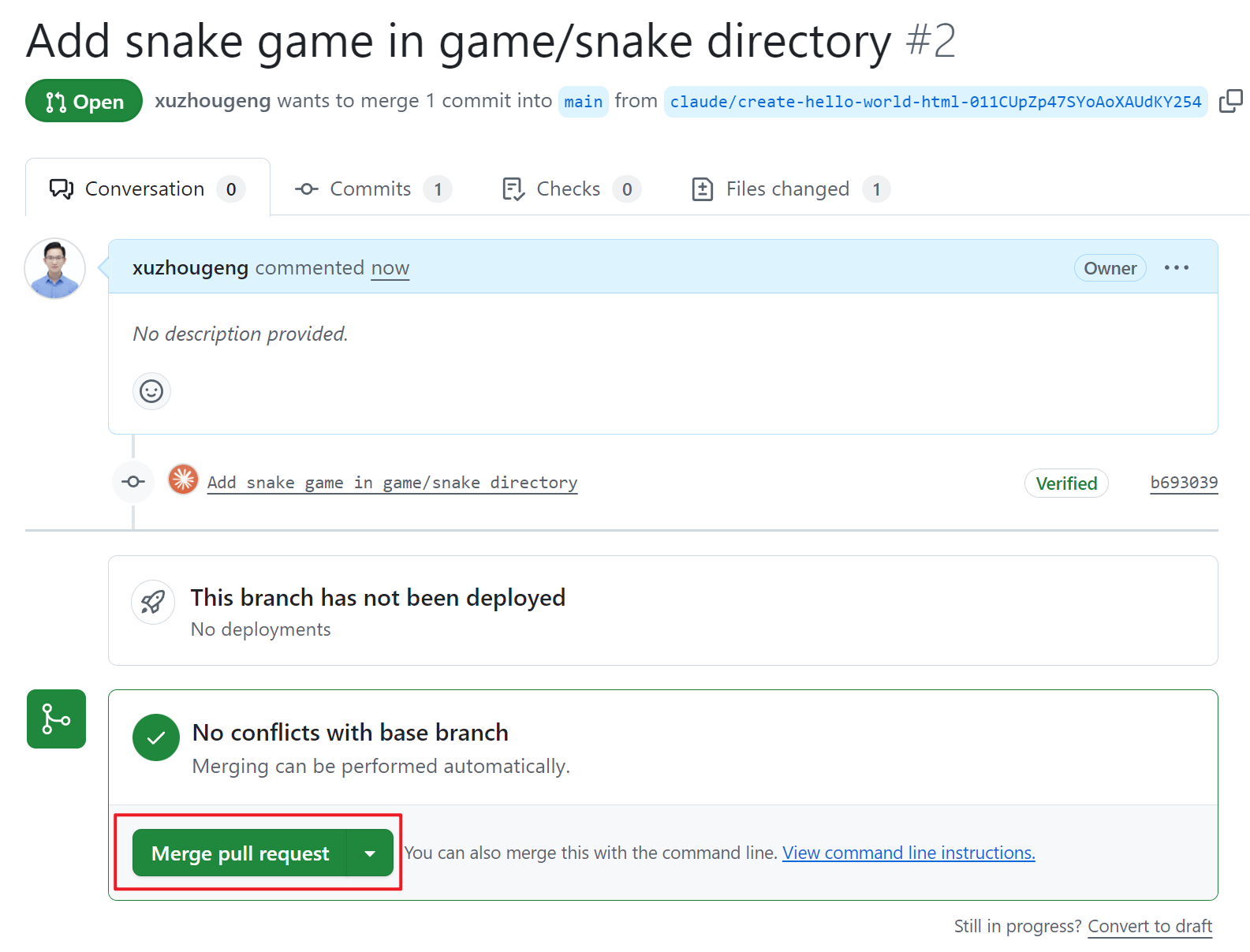Open View command line instructions link
The image size is (1250, 952).
click(x=909, y=853)
